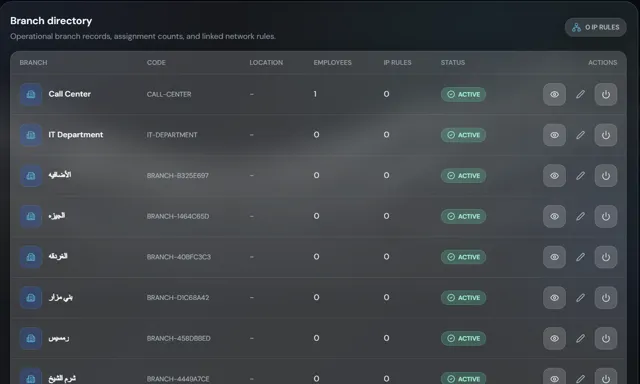Click ACTIVE badge in BRANCH-D1C68A42 row

pyautogui.click(x=463, y=297)
